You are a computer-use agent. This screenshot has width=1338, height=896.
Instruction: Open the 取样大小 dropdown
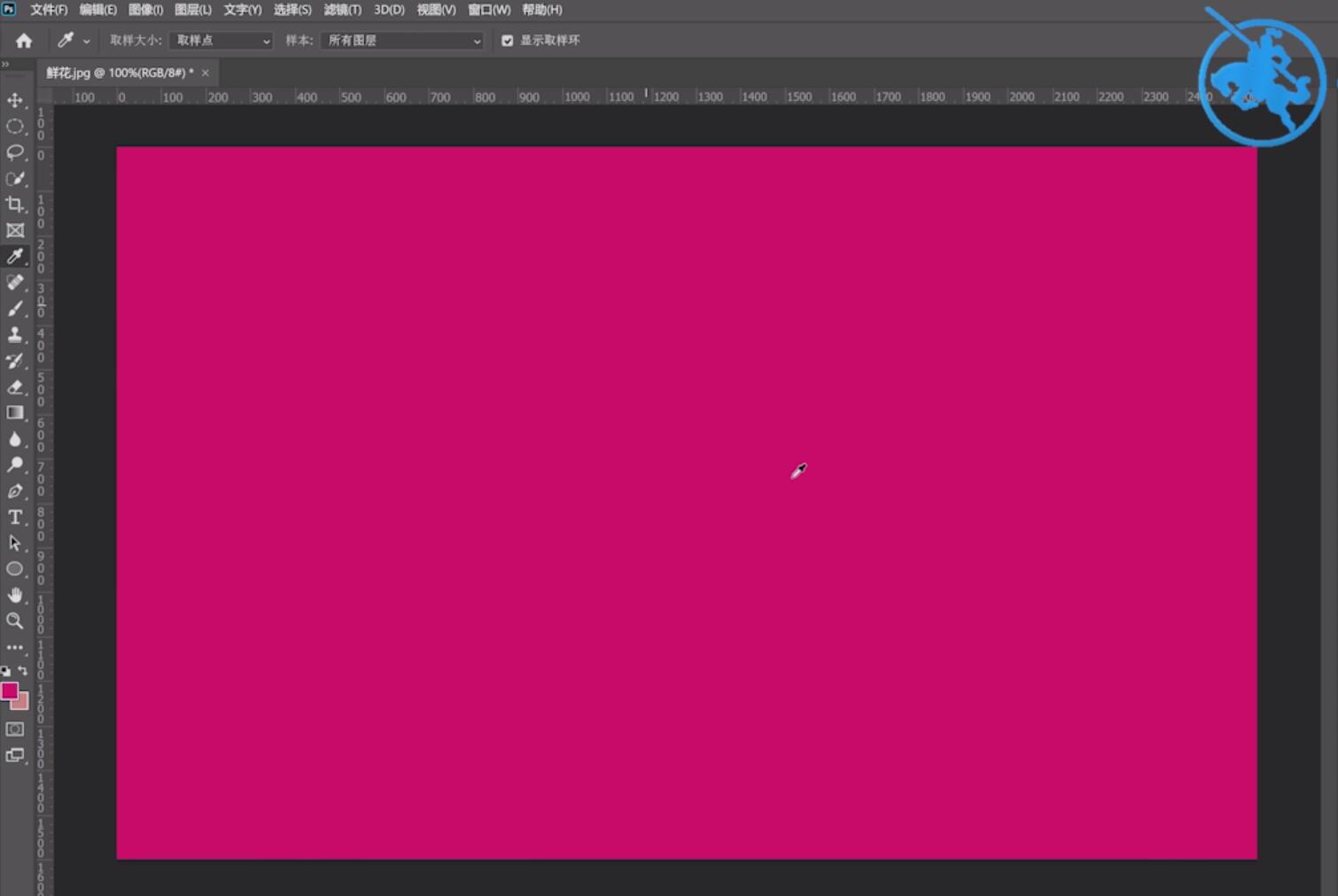click(221, 41)
